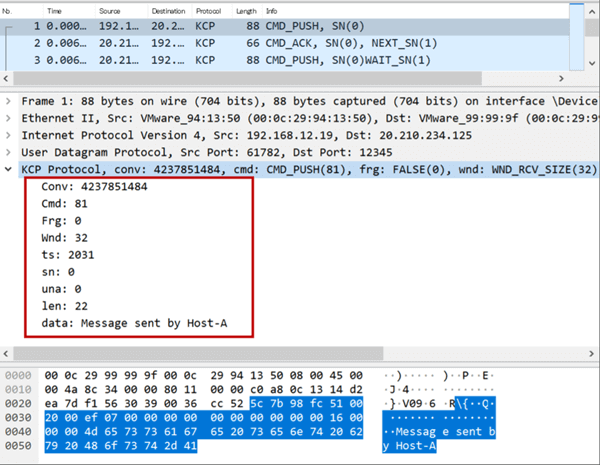Sort by the Source column header
Image resolution: width=600 pixels, height=465 pixels.
coord(109,11)
